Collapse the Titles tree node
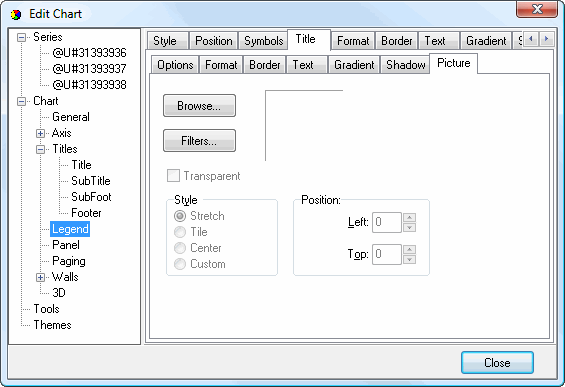The width and height of the screenshot is (565, 387). (x=40, y=149)
